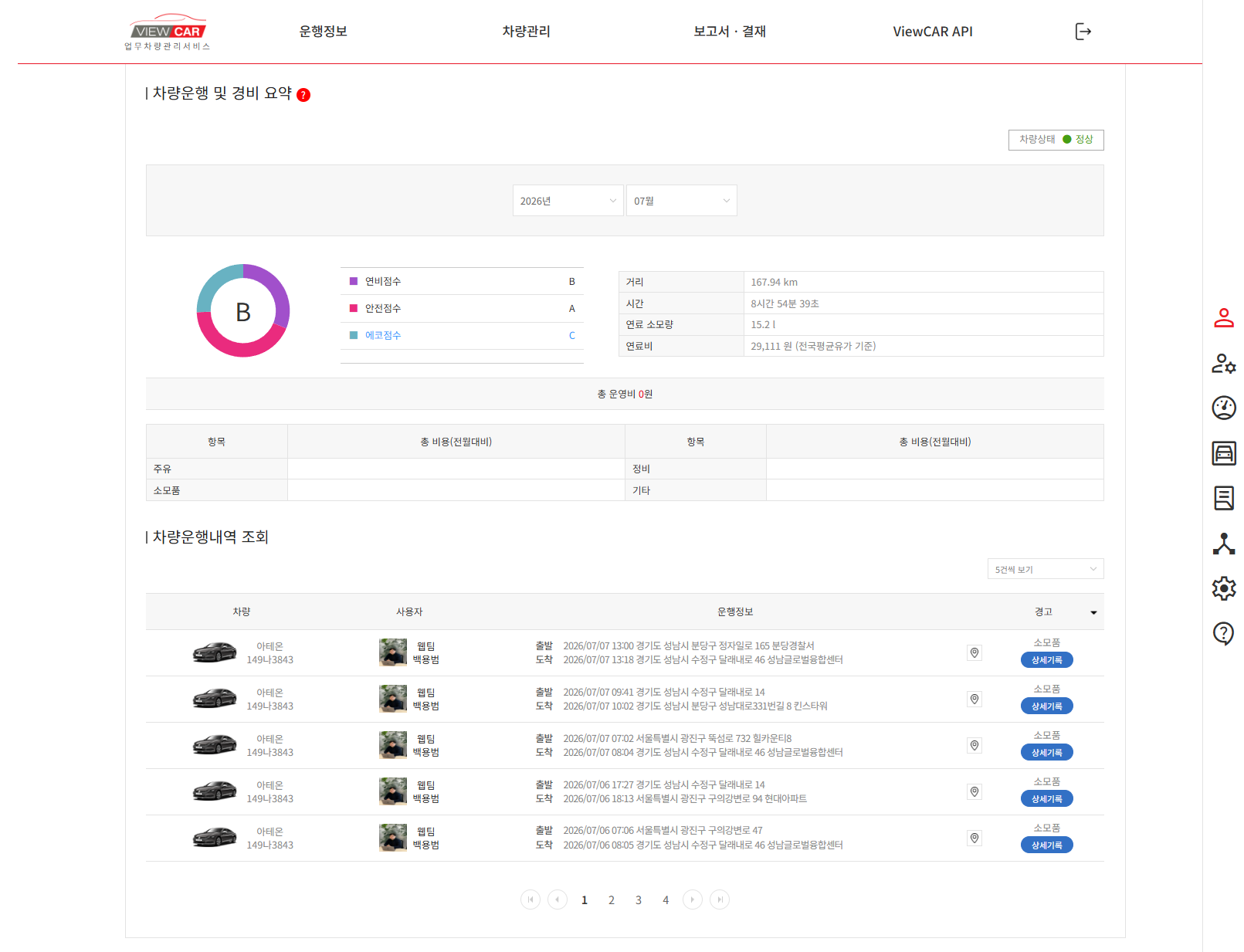Open the ViewCAR API menu

[933, 32]
